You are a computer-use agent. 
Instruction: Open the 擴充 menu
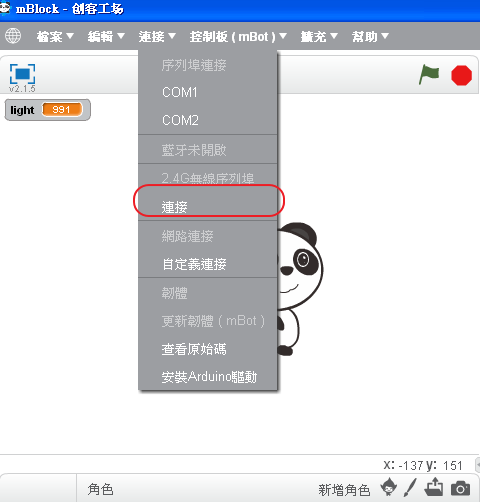pyautogui.click(x=319, y=36)
